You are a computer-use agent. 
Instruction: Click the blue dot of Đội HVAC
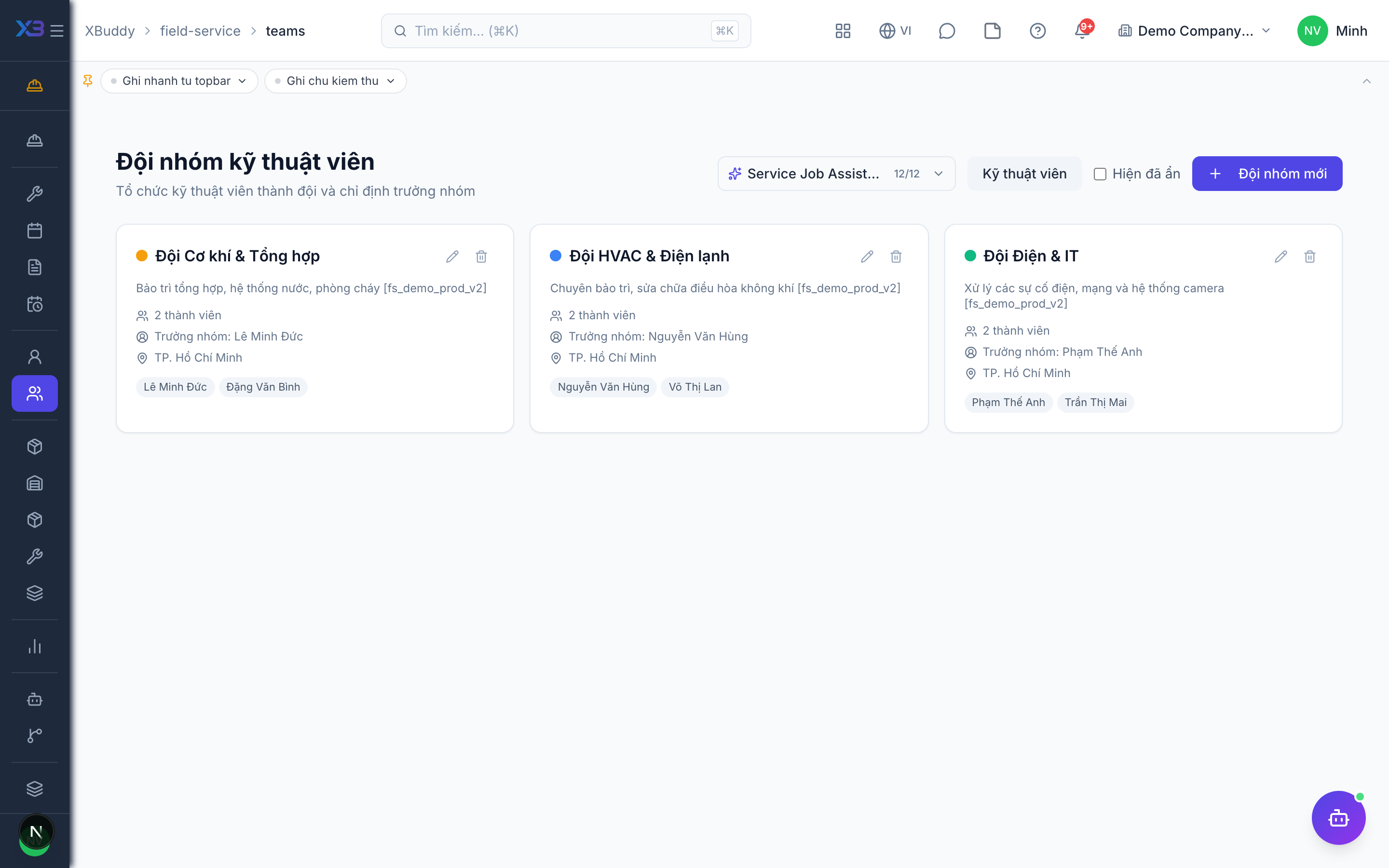click(x=556, y=256)
